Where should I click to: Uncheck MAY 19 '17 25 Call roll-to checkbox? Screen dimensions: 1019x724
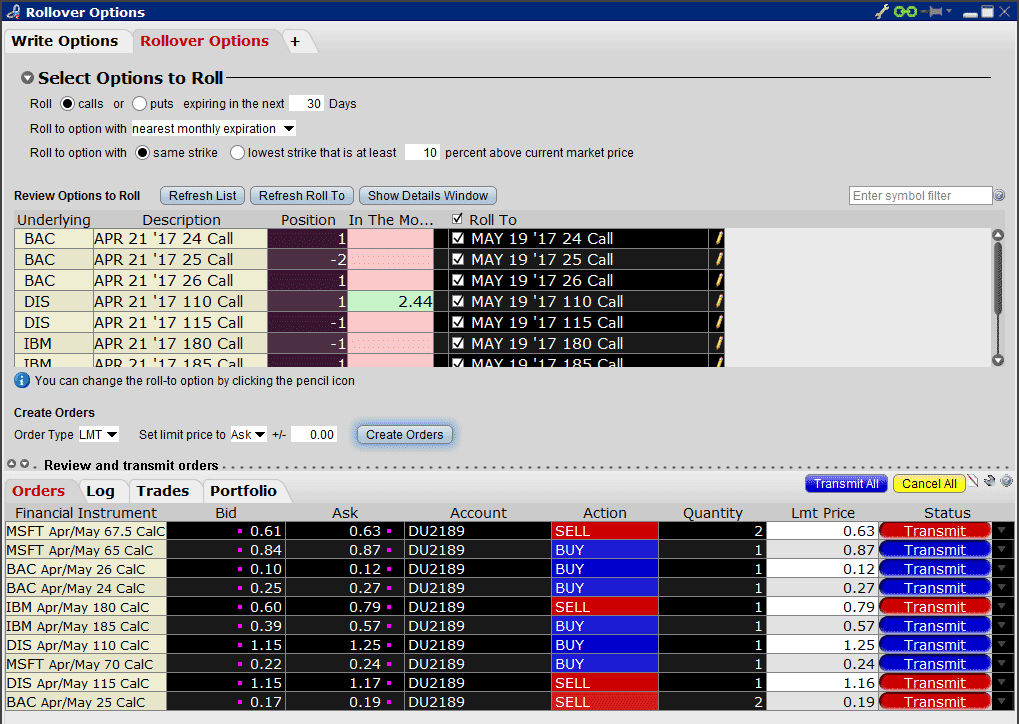pos(458,259)
